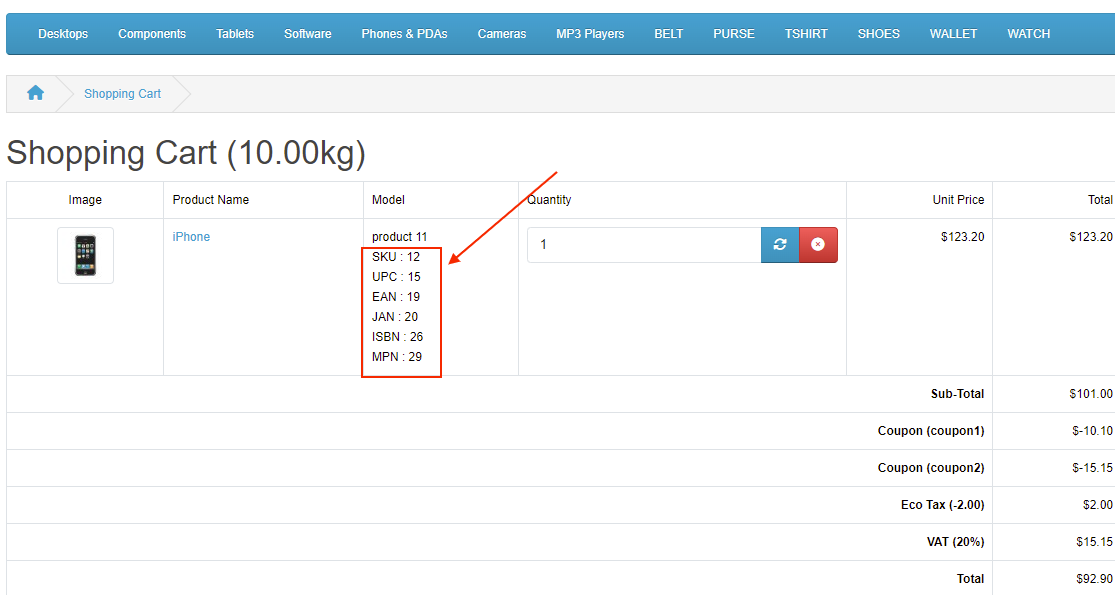Remove iPhone with red remove button
The width and height of the screenshot is (1115, 595).
pyautogui.click(x=818, y=245)
